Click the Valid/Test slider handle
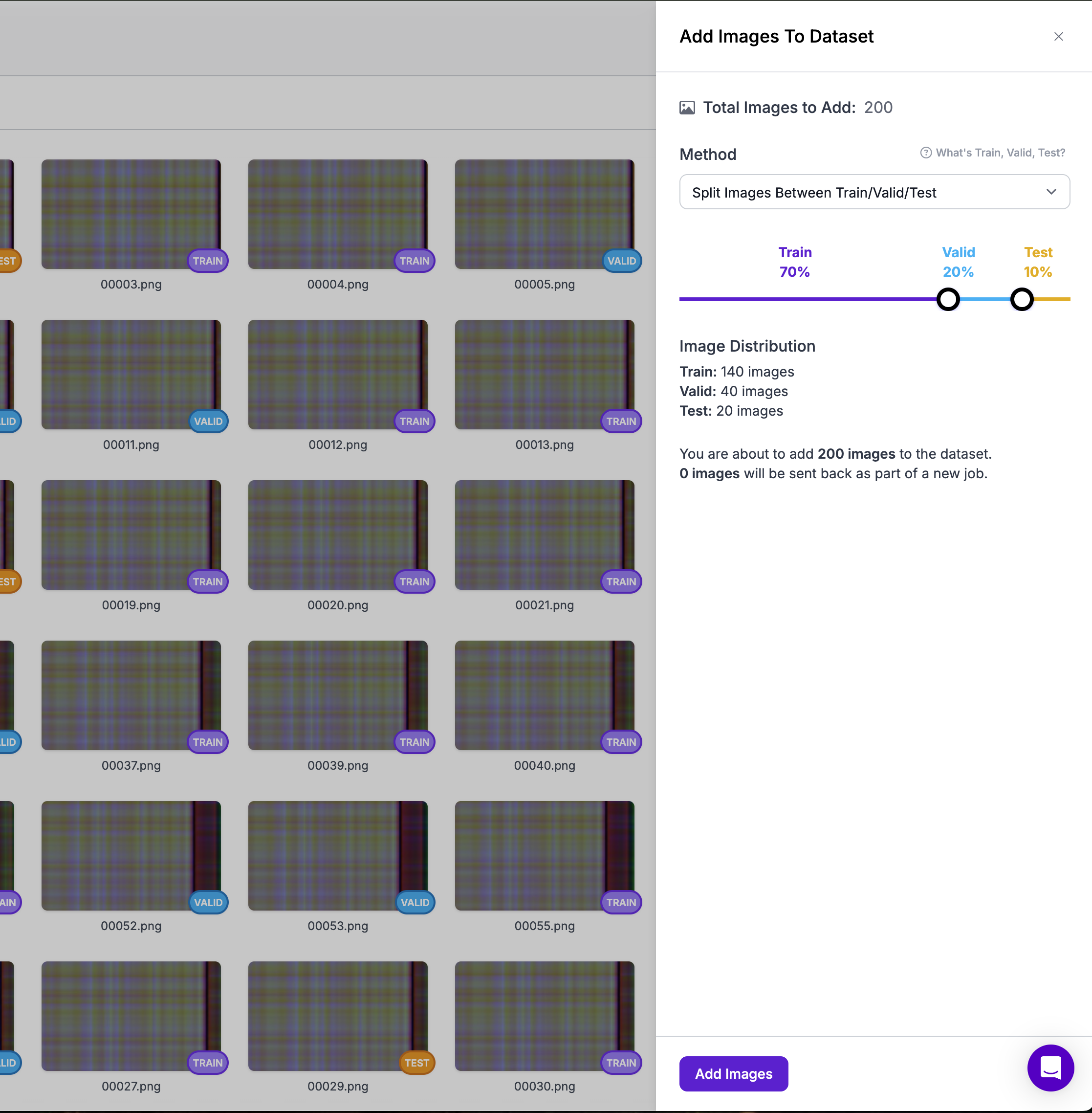The image size is (1092, 1113). pos(1022,299)
